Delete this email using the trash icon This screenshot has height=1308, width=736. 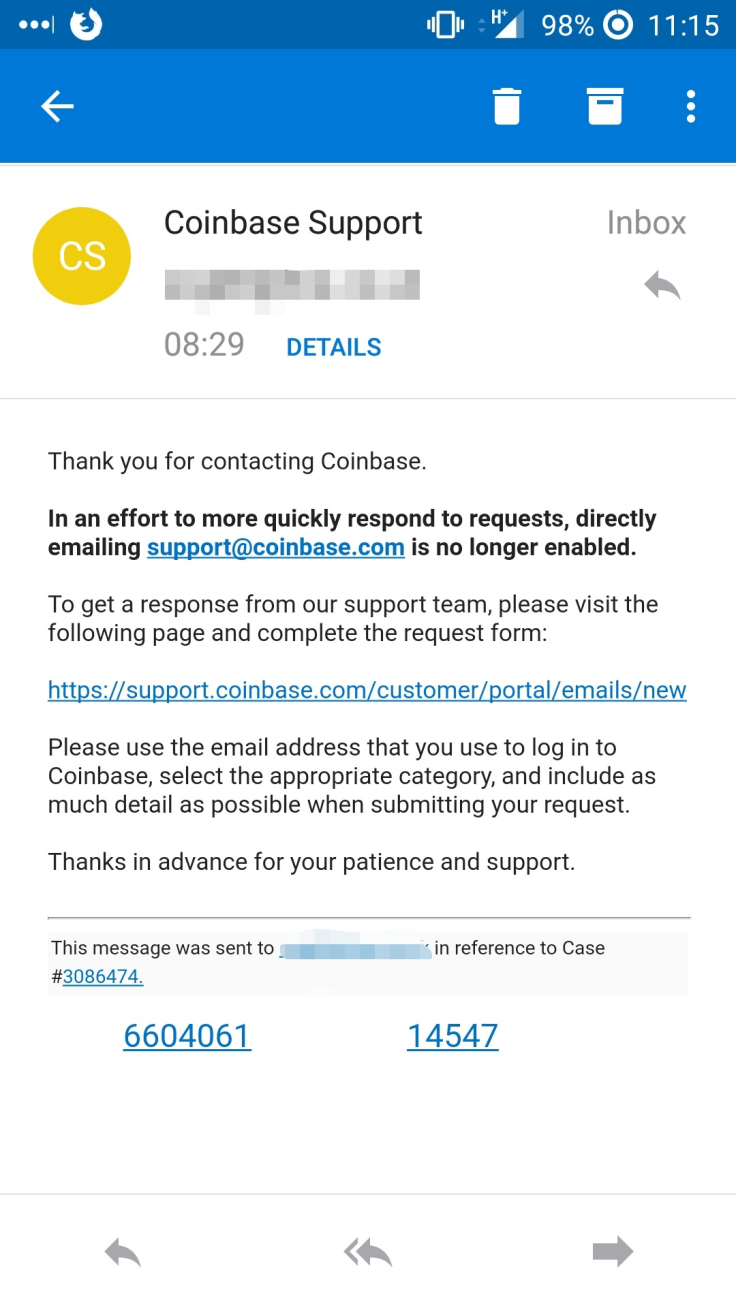507,106
